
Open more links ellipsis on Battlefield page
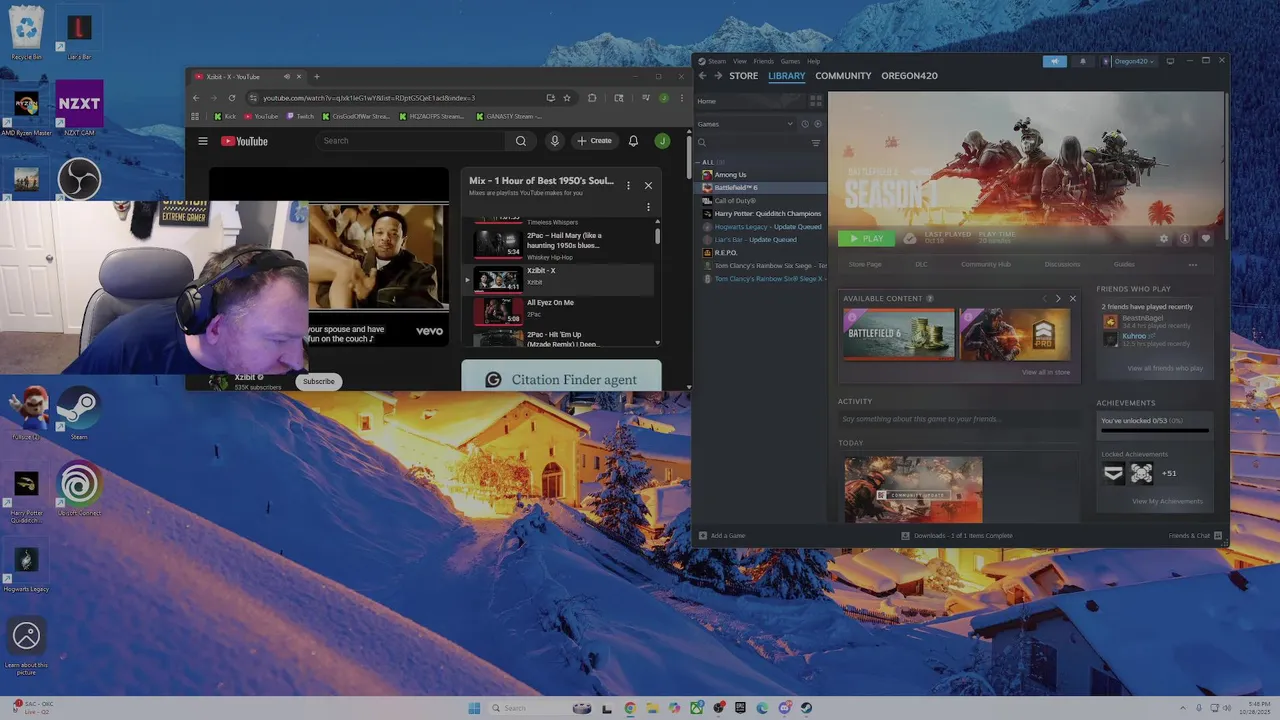1192,265
